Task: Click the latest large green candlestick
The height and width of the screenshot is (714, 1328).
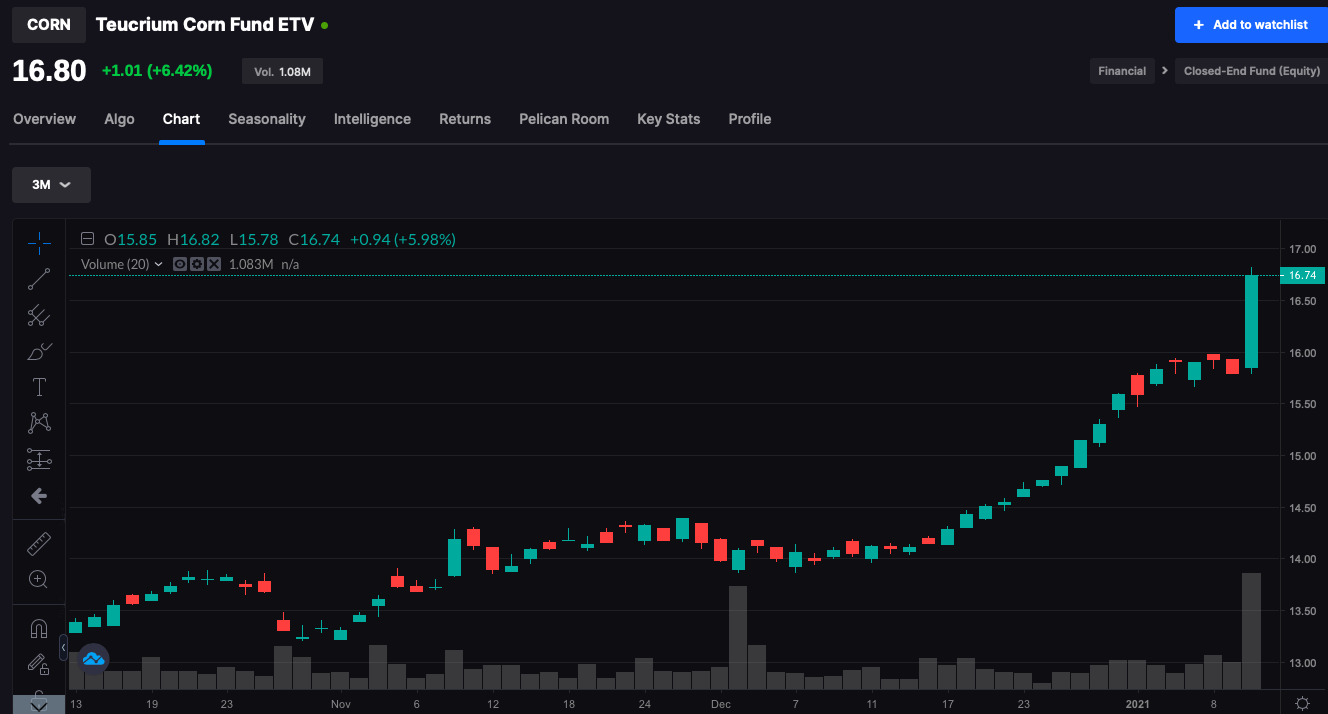Action: point(1251,321)
